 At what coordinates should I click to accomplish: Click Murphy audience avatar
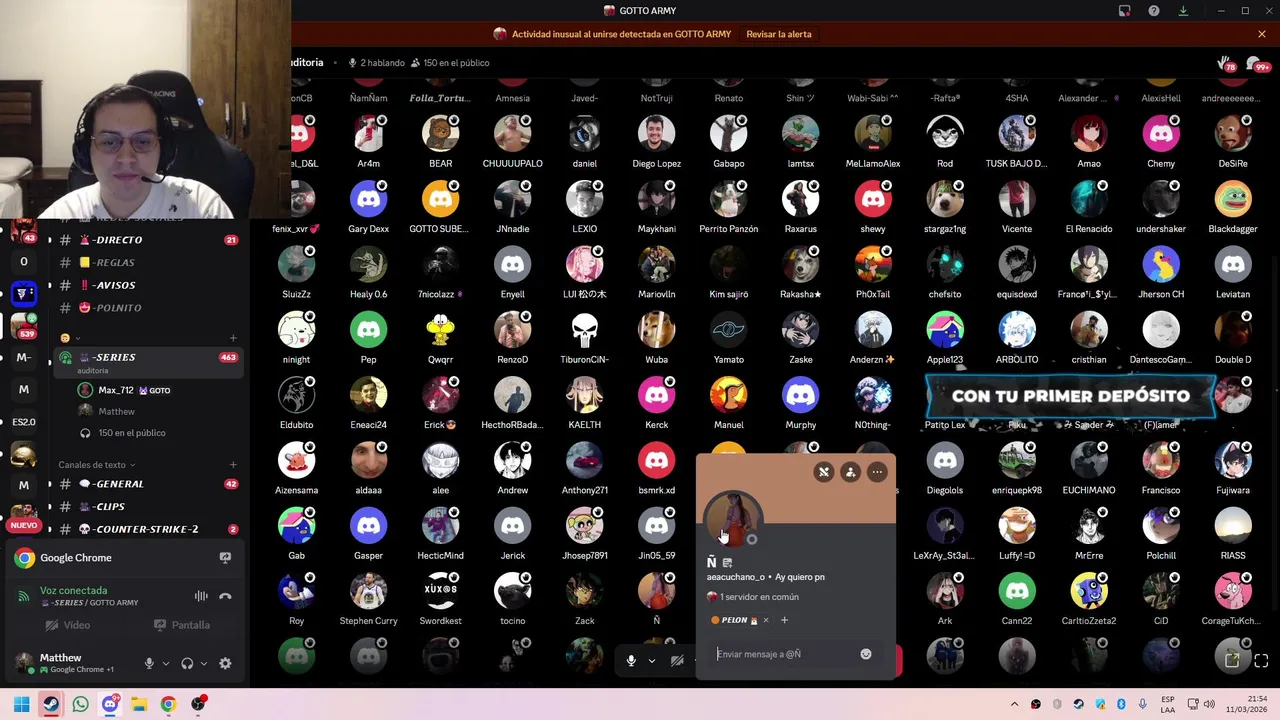coord(800,395)
